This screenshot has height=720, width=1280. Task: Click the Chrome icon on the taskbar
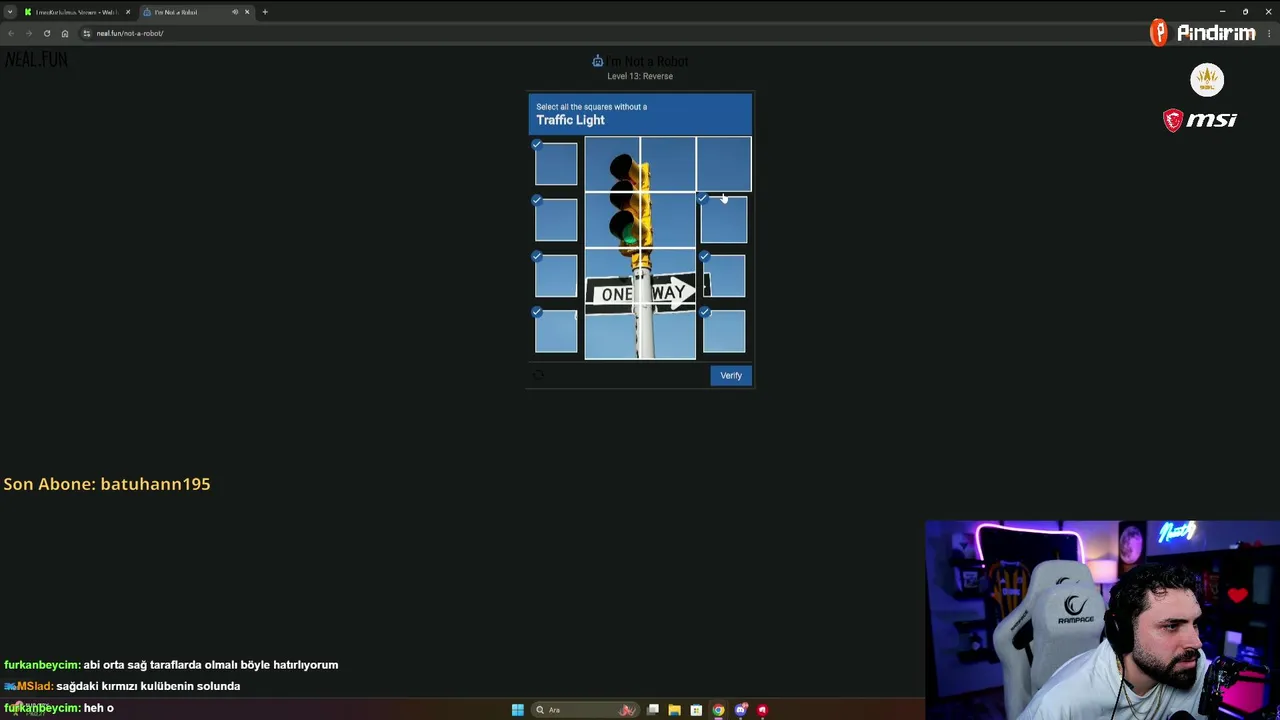pos(718,710)
